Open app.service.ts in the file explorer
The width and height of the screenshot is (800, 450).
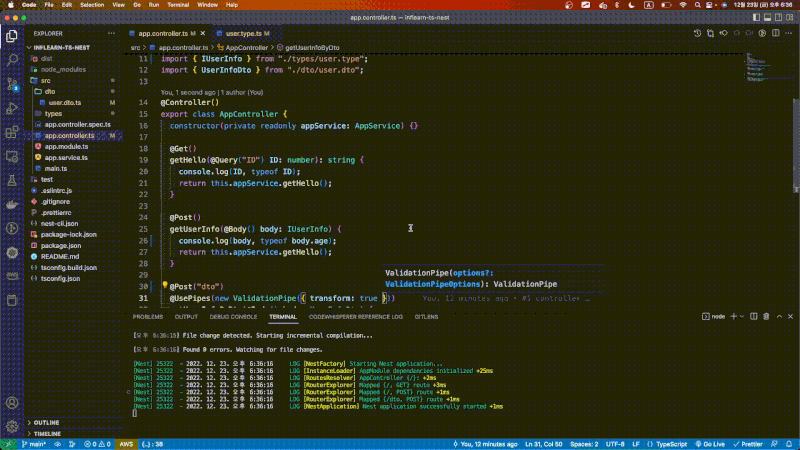click(x=66, y=157)
